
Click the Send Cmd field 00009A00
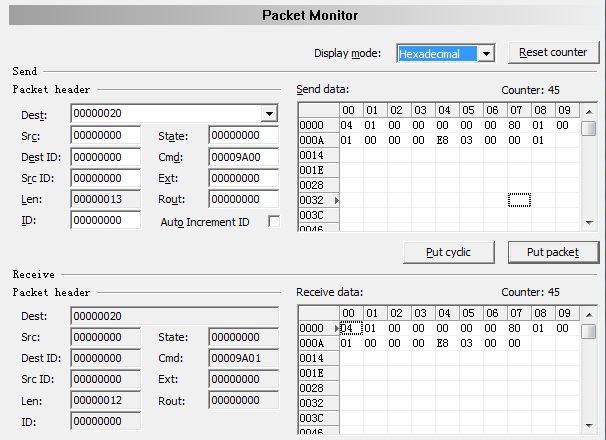click(x=243, y=157)
